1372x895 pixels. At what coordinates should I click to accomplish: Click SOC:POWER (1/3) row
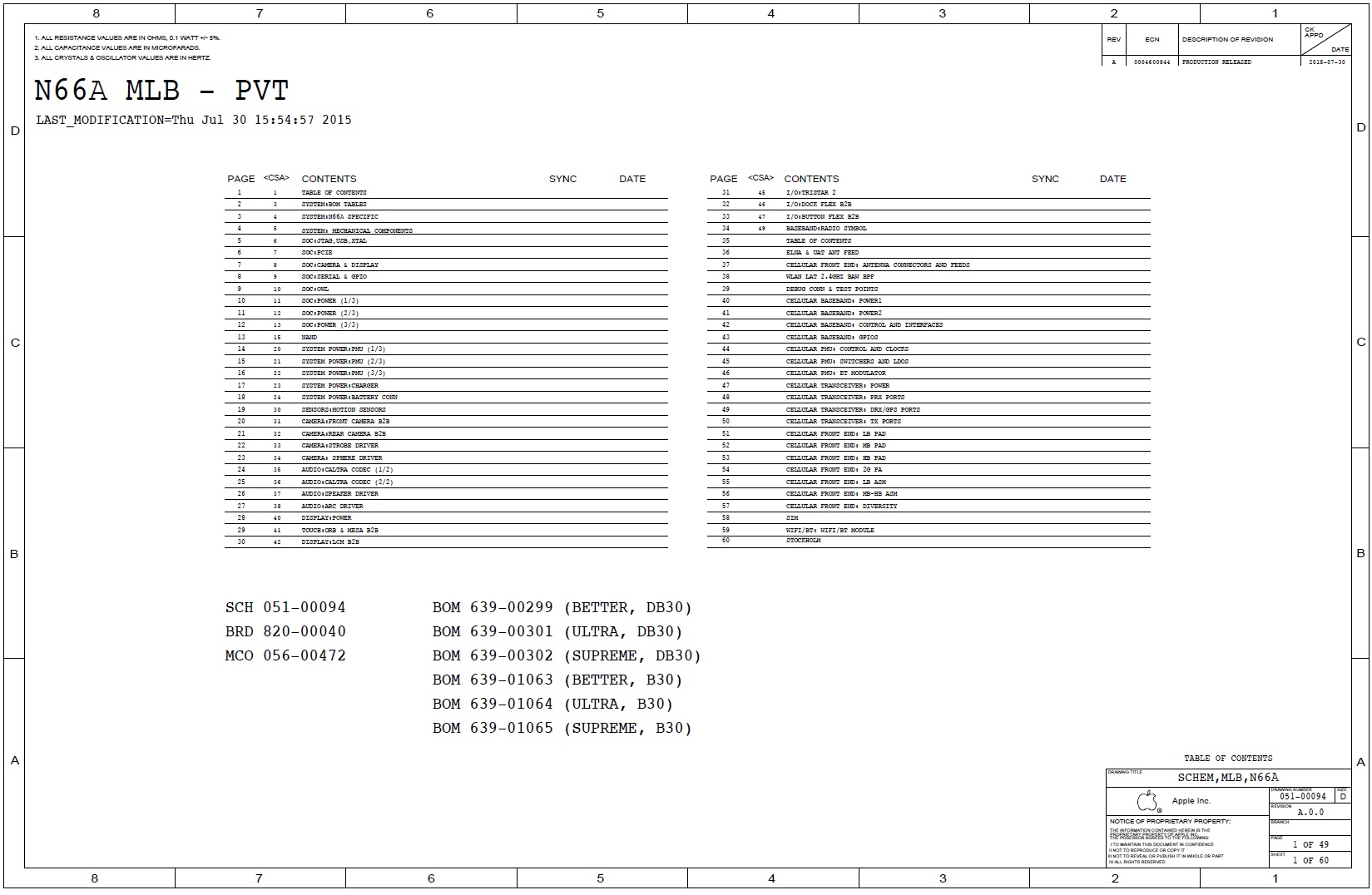click(x=446, y=300)
